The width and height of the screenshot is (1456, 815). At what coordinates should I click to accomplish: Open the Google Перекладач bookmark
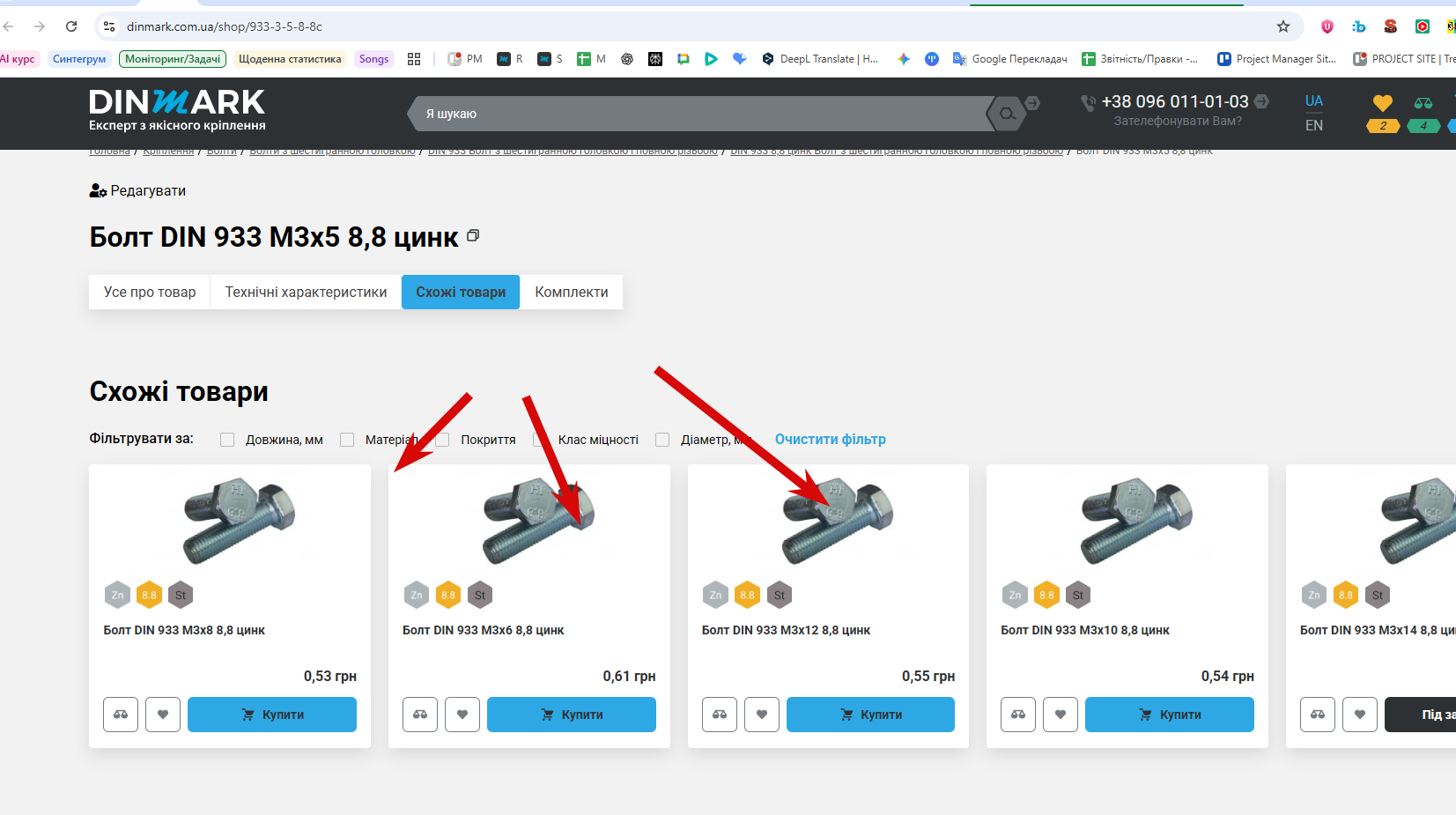pos(1010,59)
